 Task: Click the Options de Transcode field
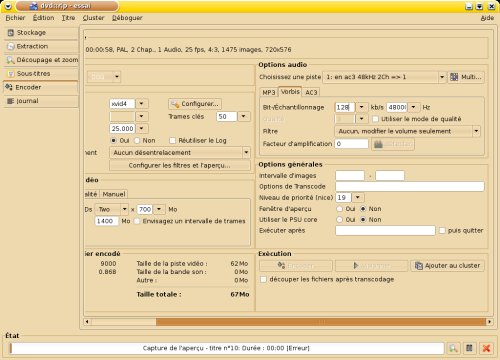point(410,187)
